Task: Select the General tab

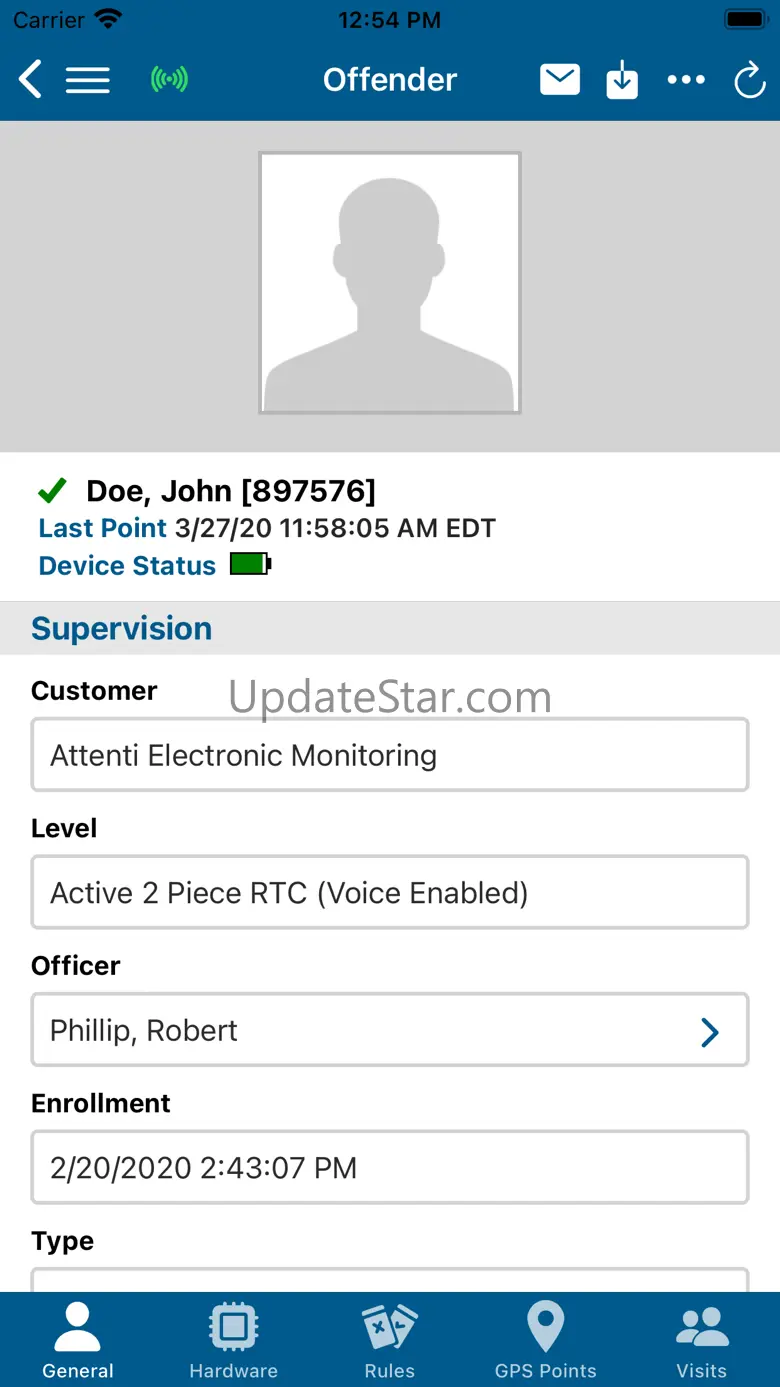Action: (78, 1340)
